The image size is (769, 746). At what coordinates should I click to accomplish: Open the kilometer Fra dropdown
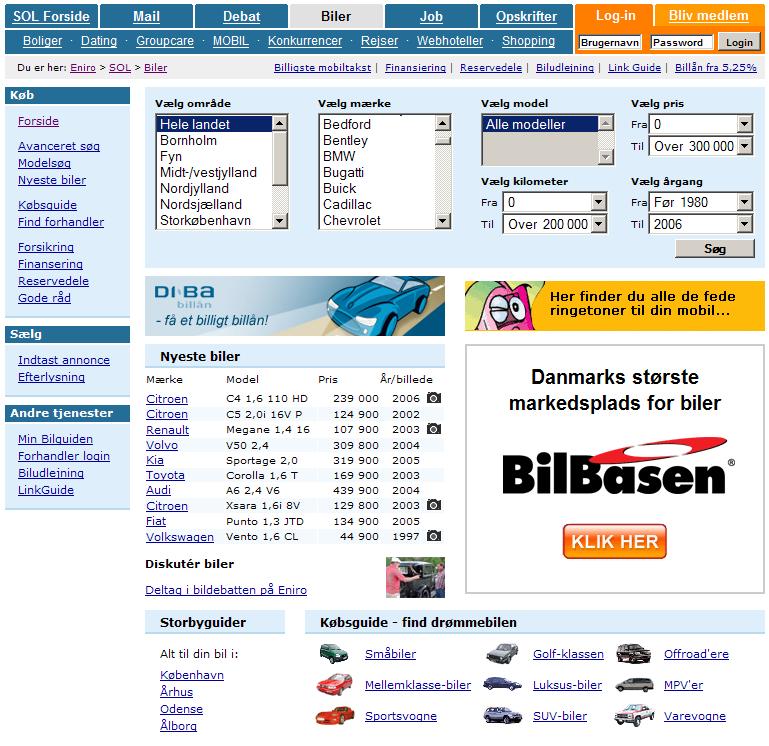pyautogui.click(x=555, y=202)
